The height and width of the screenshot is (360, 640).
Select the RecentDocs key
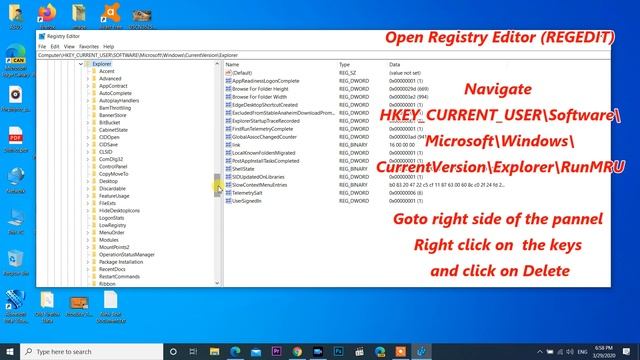coord(112,269)
